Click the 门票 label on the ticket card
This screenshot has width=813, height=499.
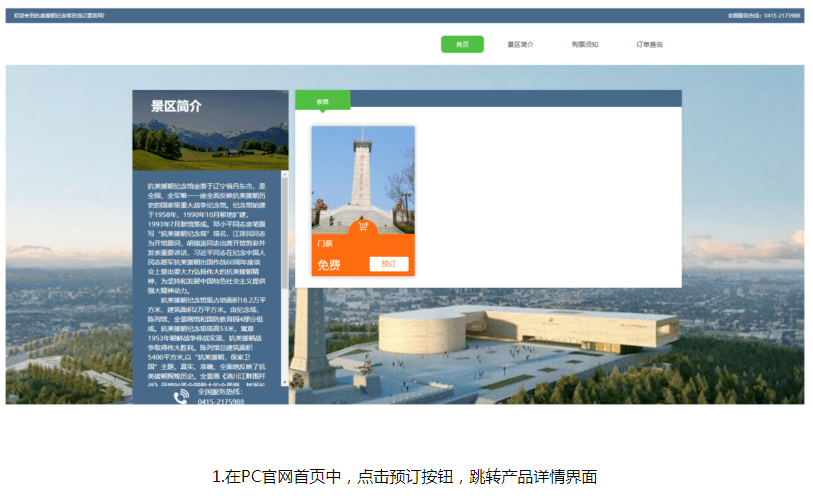tap(325, 244)
